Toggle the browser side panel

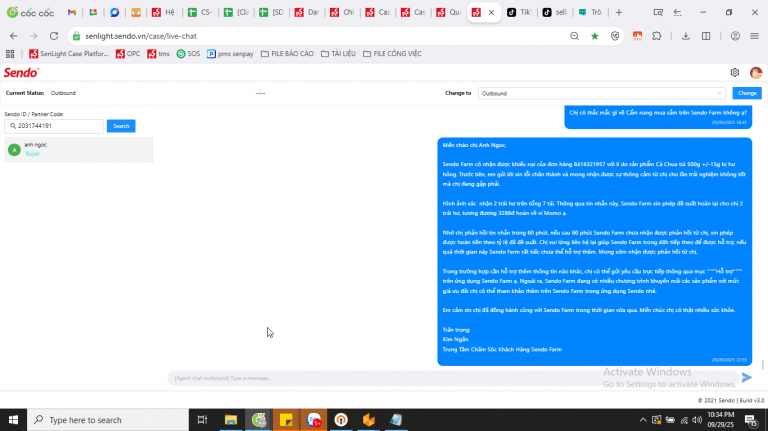706,36
